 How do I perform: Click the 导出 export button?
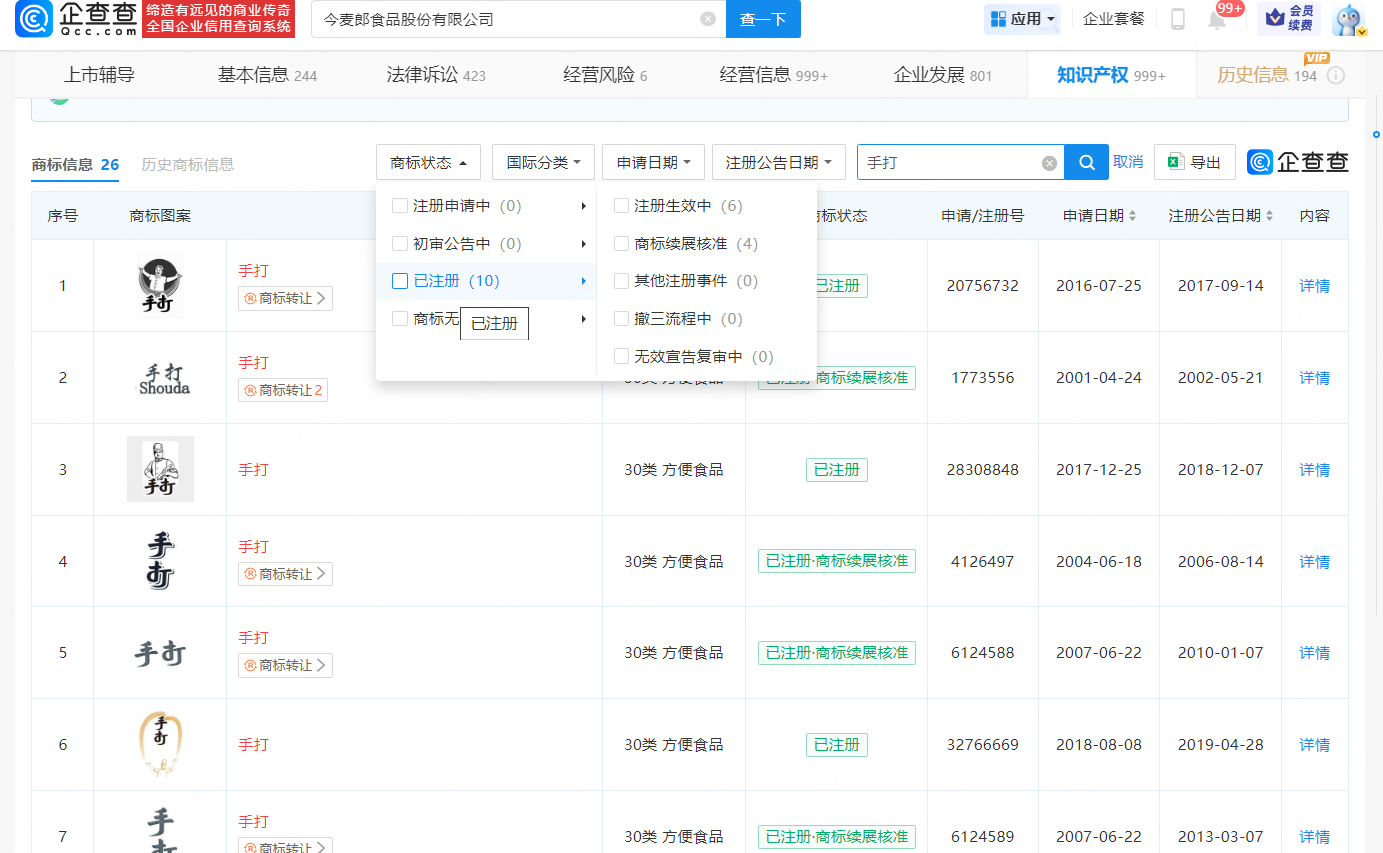(x=1195, y=162)
